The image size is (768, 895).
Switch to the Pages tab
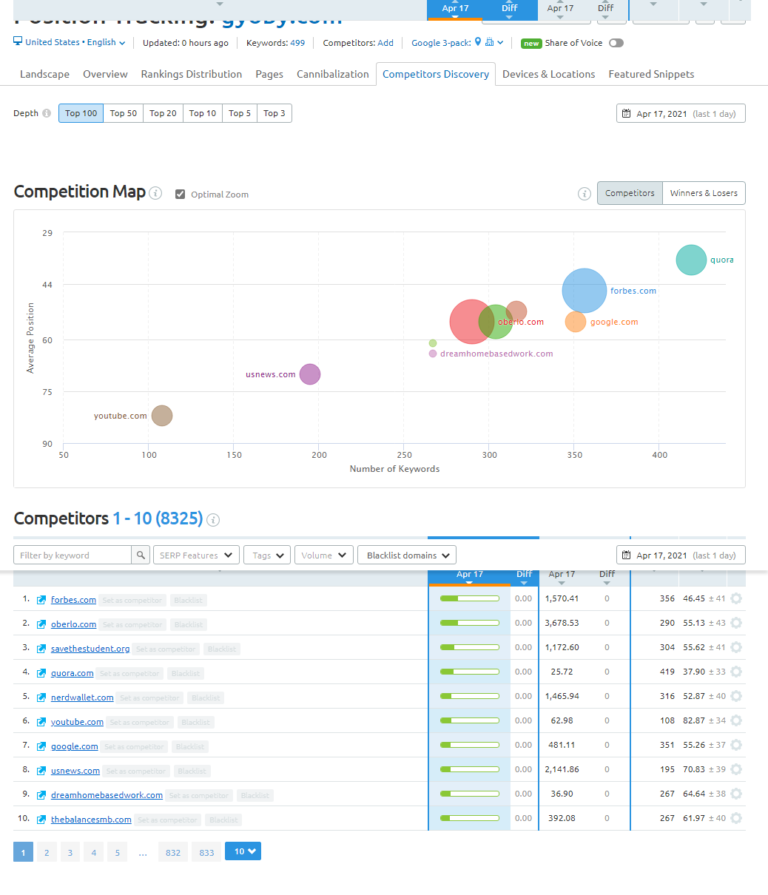269,74
